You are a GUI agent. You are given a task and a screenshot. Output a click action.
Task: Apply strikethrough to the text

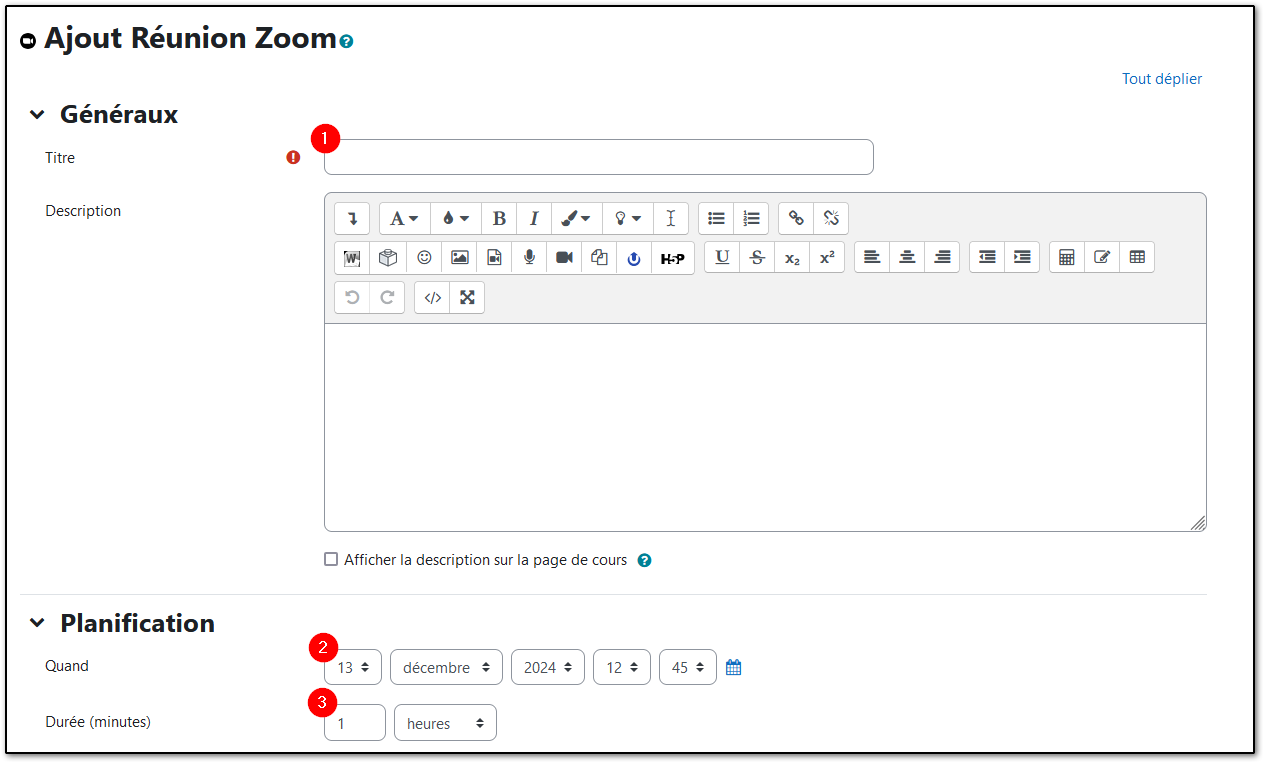[x=757, y=257]
